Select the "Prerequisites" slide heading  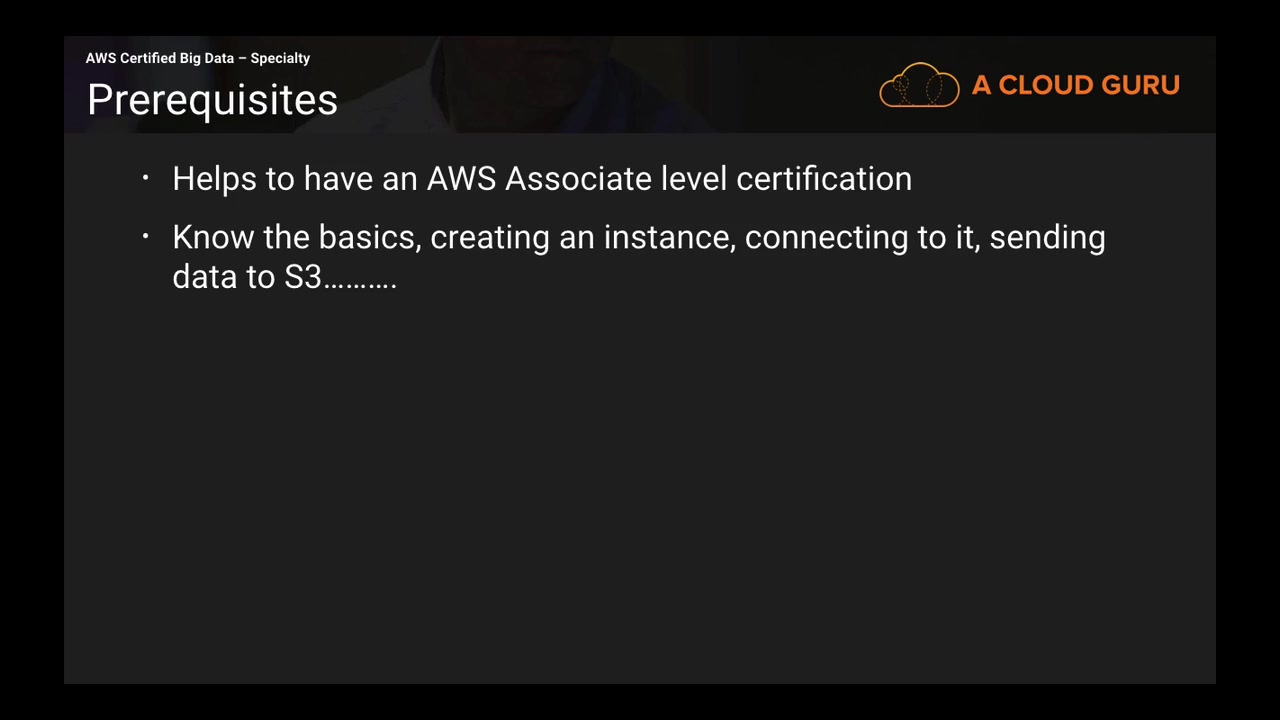212,100
